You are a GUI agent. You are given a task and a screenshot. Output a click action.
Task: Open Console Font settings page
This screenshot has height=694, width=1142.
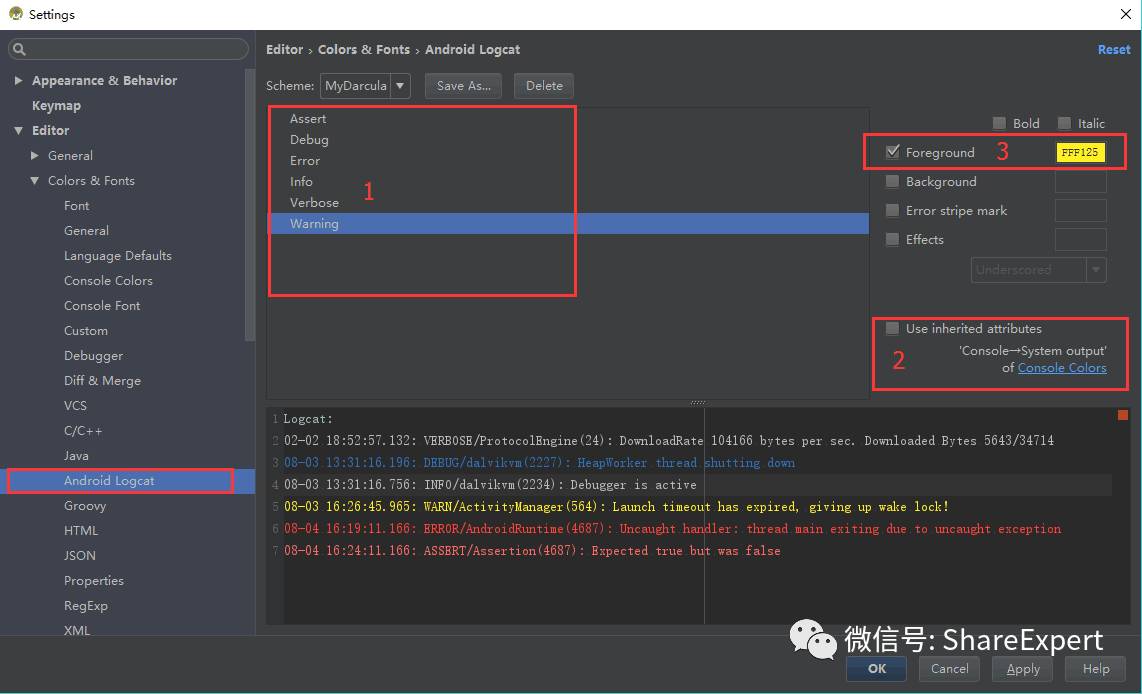102,305
